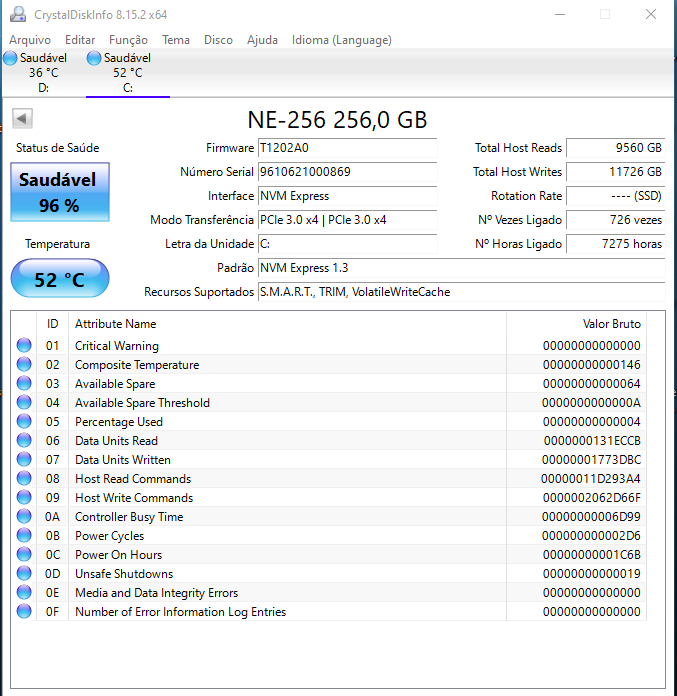Click the Letra da Unidade field
Image resolution: width=677 pixels, height=696 pixels.
point(348,244)
